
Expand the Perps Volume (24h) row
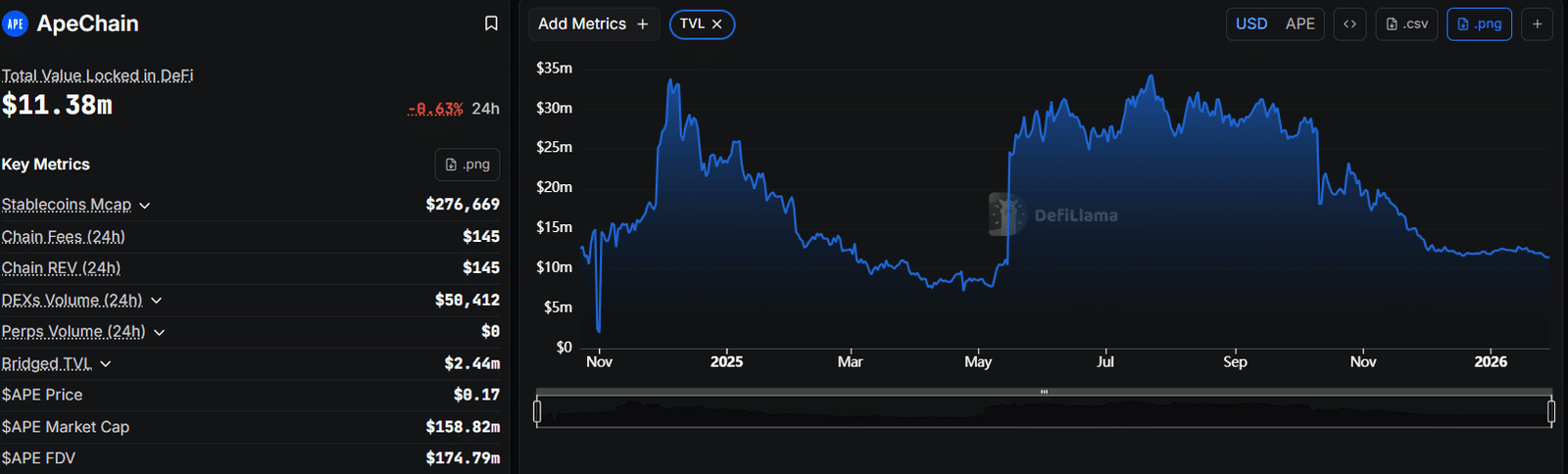(160, 333)
